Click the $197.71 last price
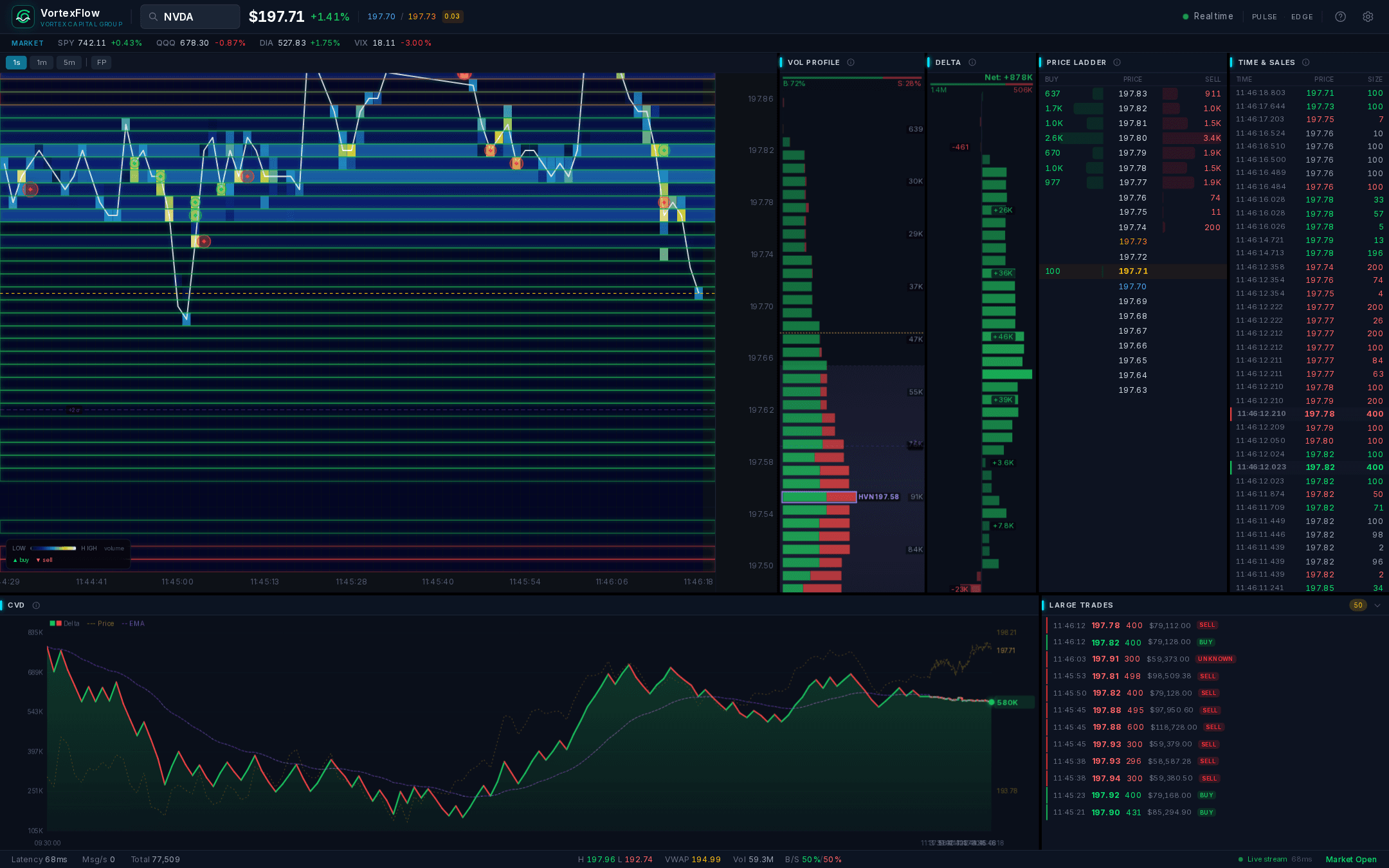 point(277,17)
